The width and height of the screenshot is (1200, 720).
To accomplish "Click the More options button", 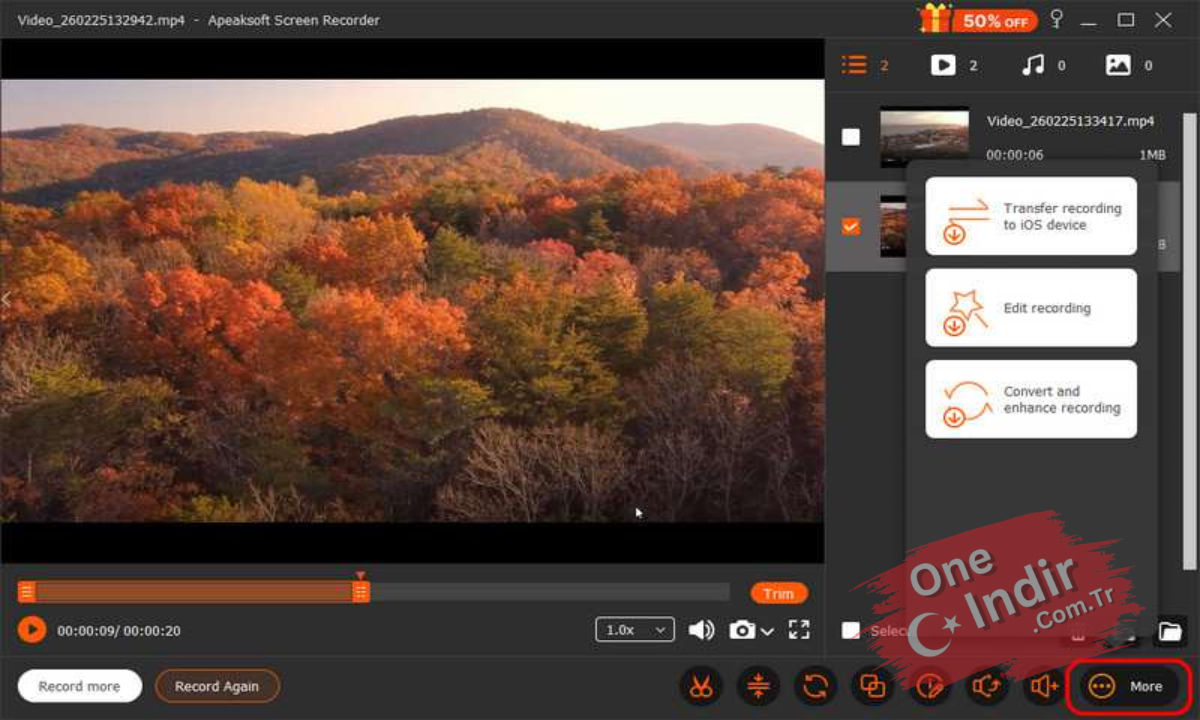I will [1129, 686].
